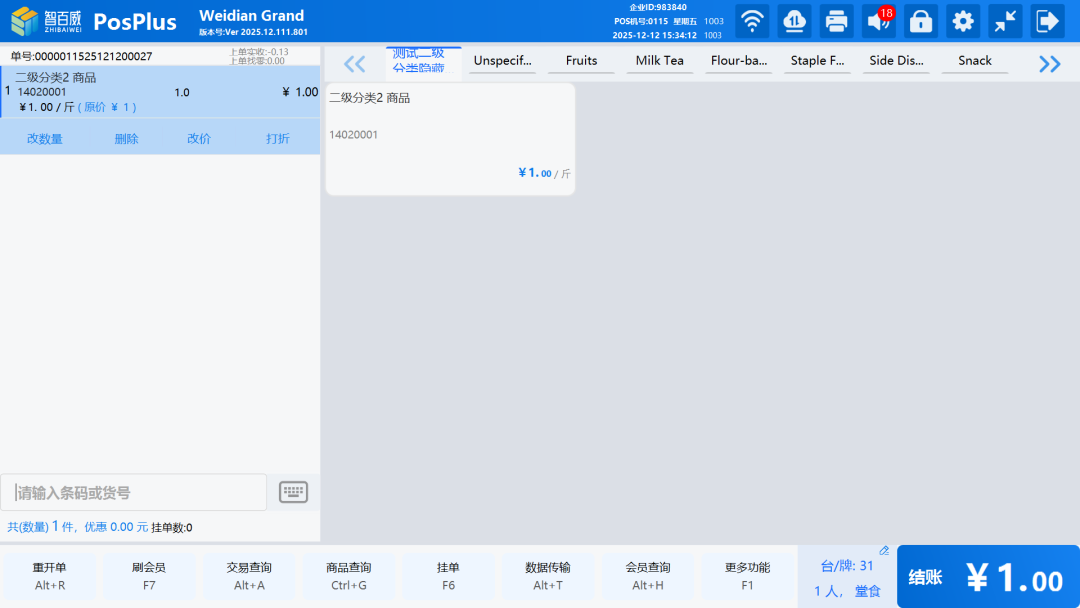Click 删除 to remove cart item
The width and height of the screenshot is (1080, 608).
click(126, 139)
